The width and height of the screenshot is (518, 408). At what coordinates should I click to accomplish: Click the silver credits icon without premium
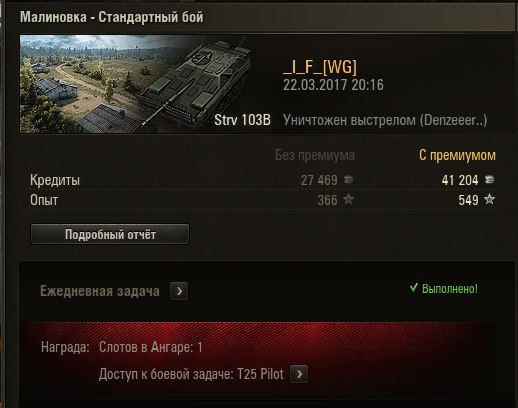(348, 180)
